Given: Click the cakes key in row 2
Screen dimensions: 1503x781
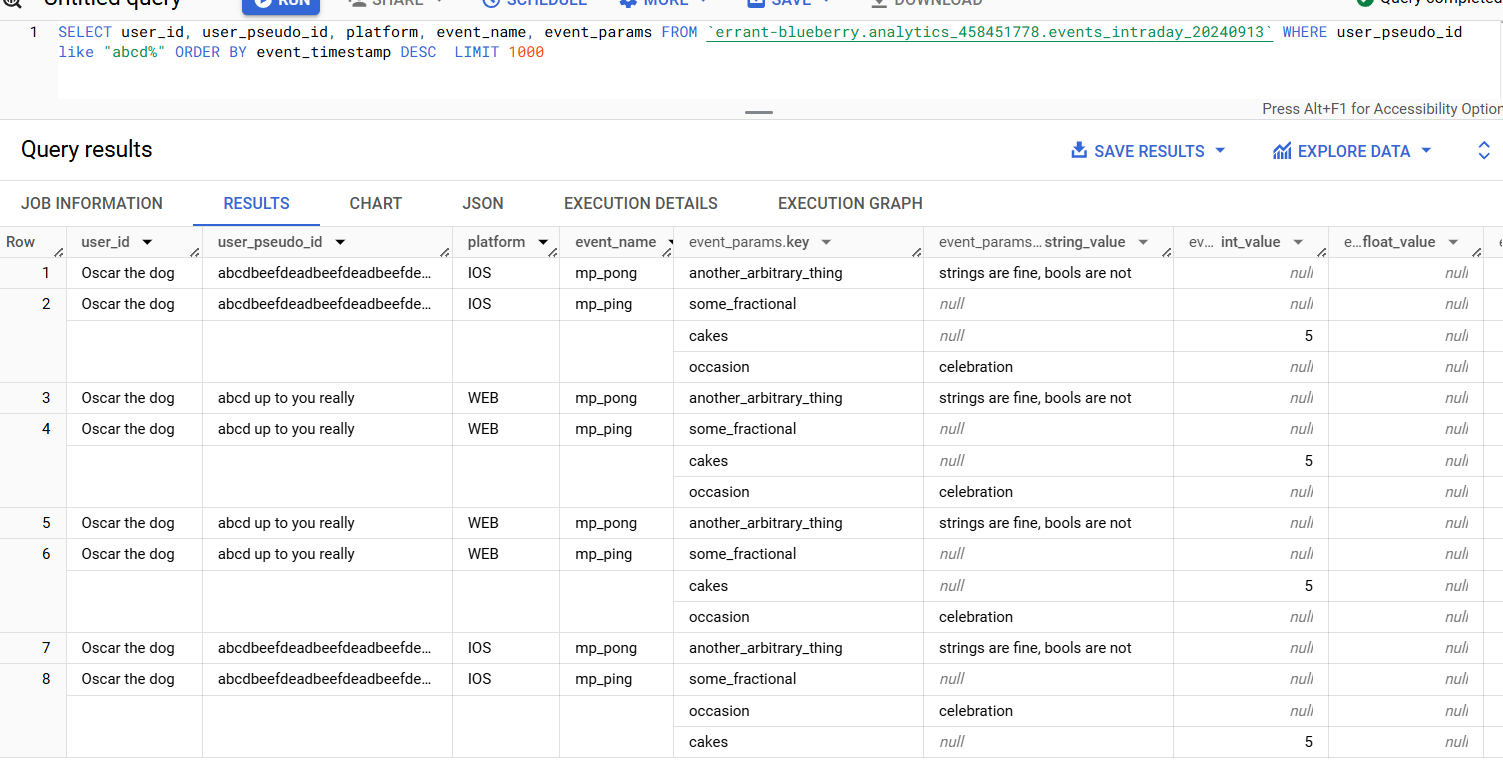Looking at the screenshot, I should [x=708, y=336].
